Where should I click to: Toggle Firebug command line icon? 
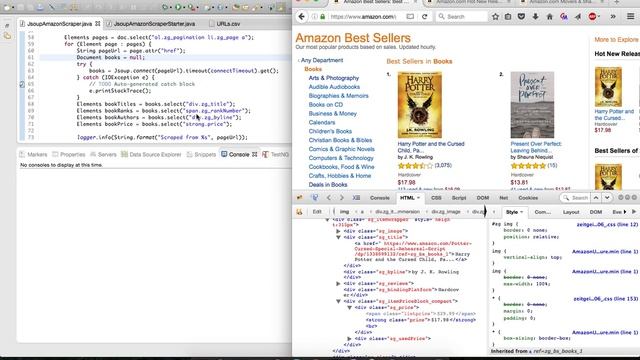tap(356, 198)
